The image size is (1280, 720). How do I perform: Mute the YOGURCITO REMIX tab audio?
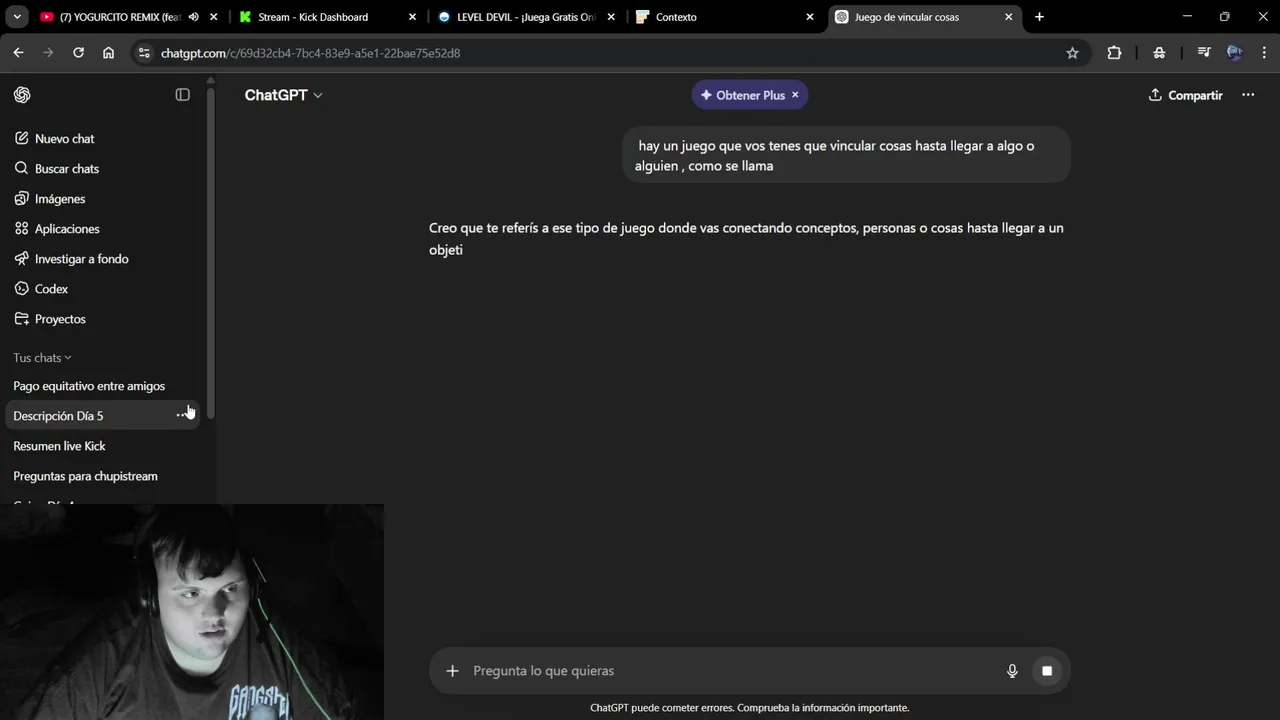coord(193,17)
